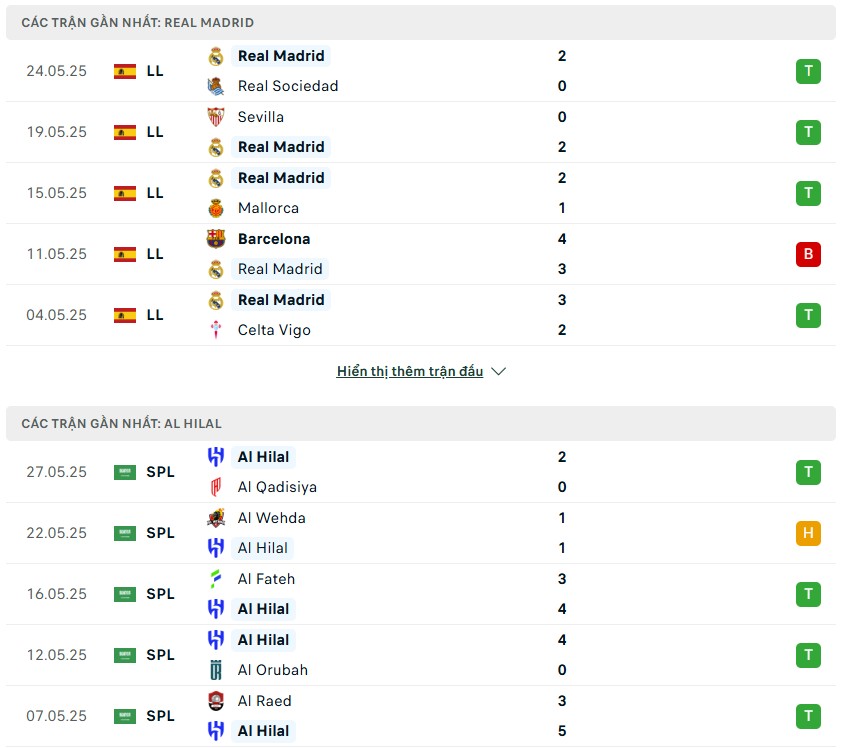Click the Real Sociedad club crest

pos(216,86)
